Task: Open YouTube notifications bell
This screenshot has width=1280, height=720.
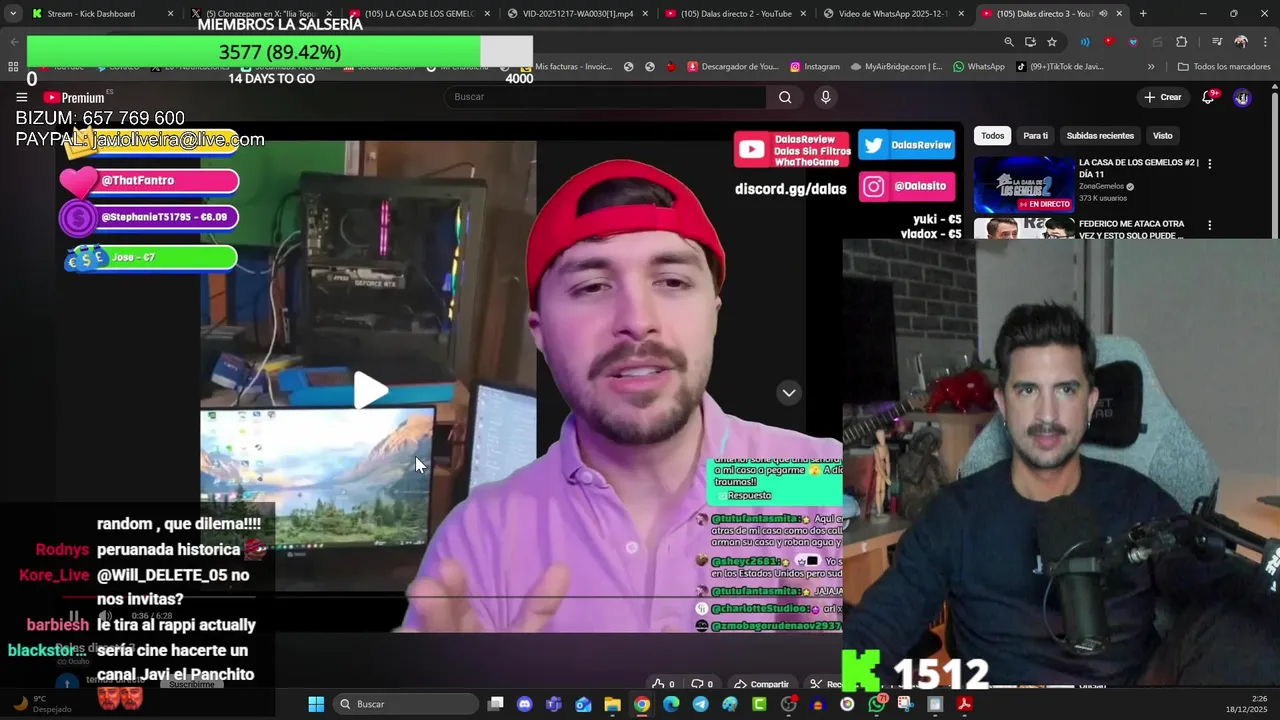Action: pos(1208,97)
